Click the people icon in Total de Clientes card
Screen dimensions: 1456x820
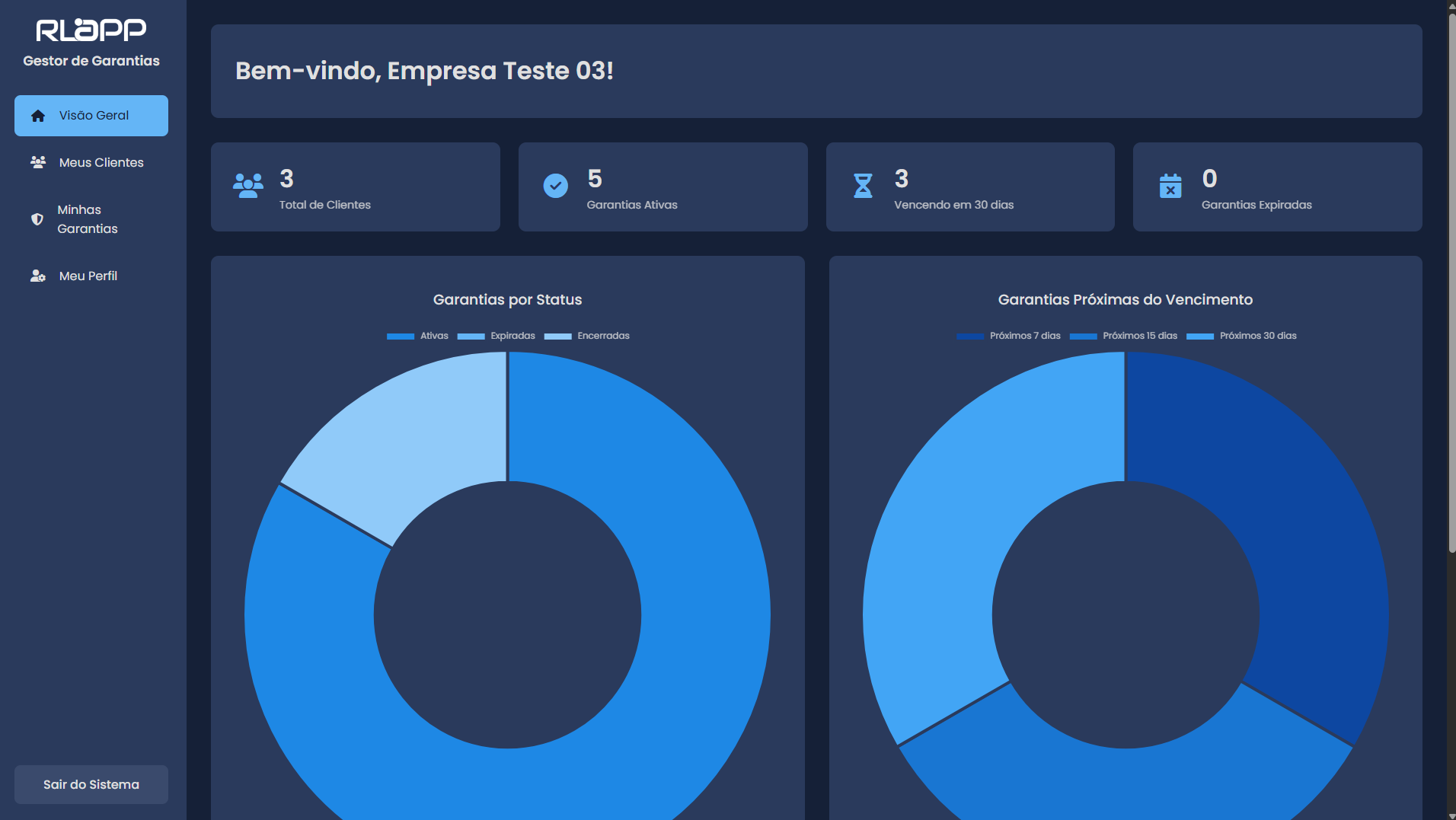pyautogui.click(x=248, y=186)
